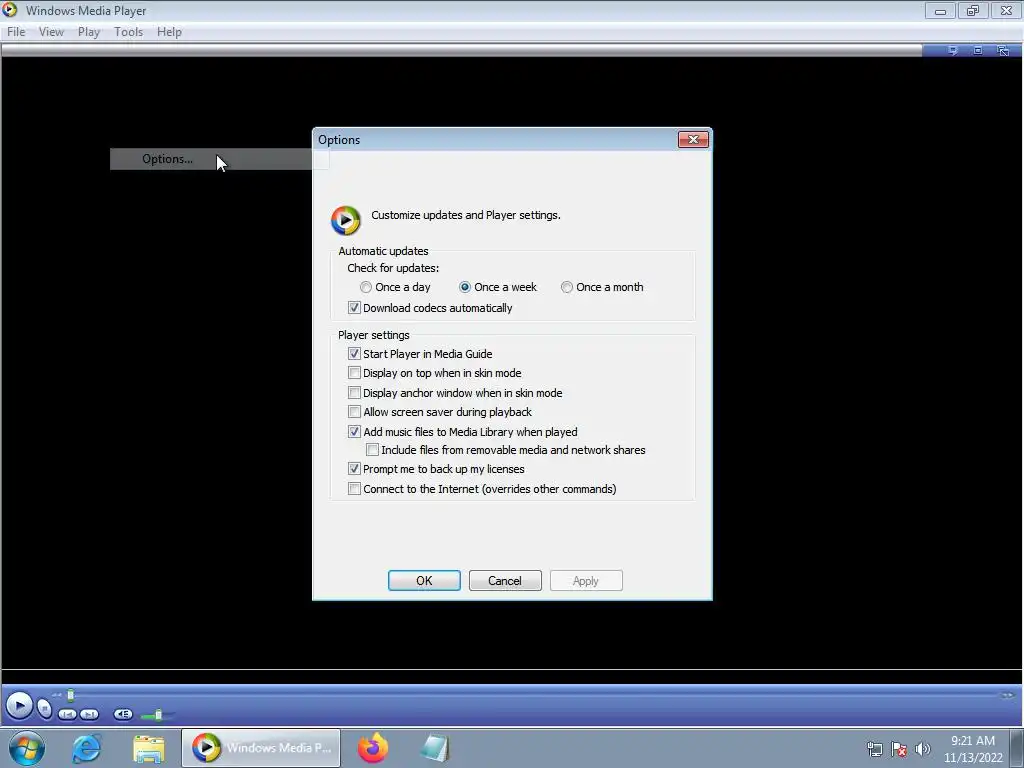Open Windows Explorer folder on taskbar
Screen dimensions: 1024x768
point(148,748)
